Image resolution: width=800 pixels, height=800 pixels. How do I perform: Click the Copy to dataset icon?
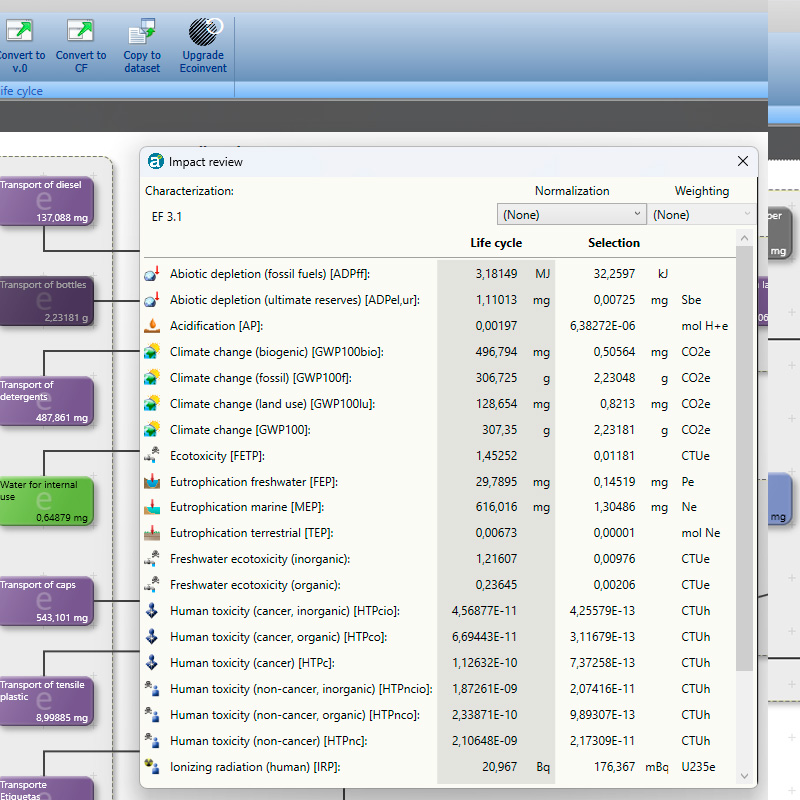[x=142, y=33]
